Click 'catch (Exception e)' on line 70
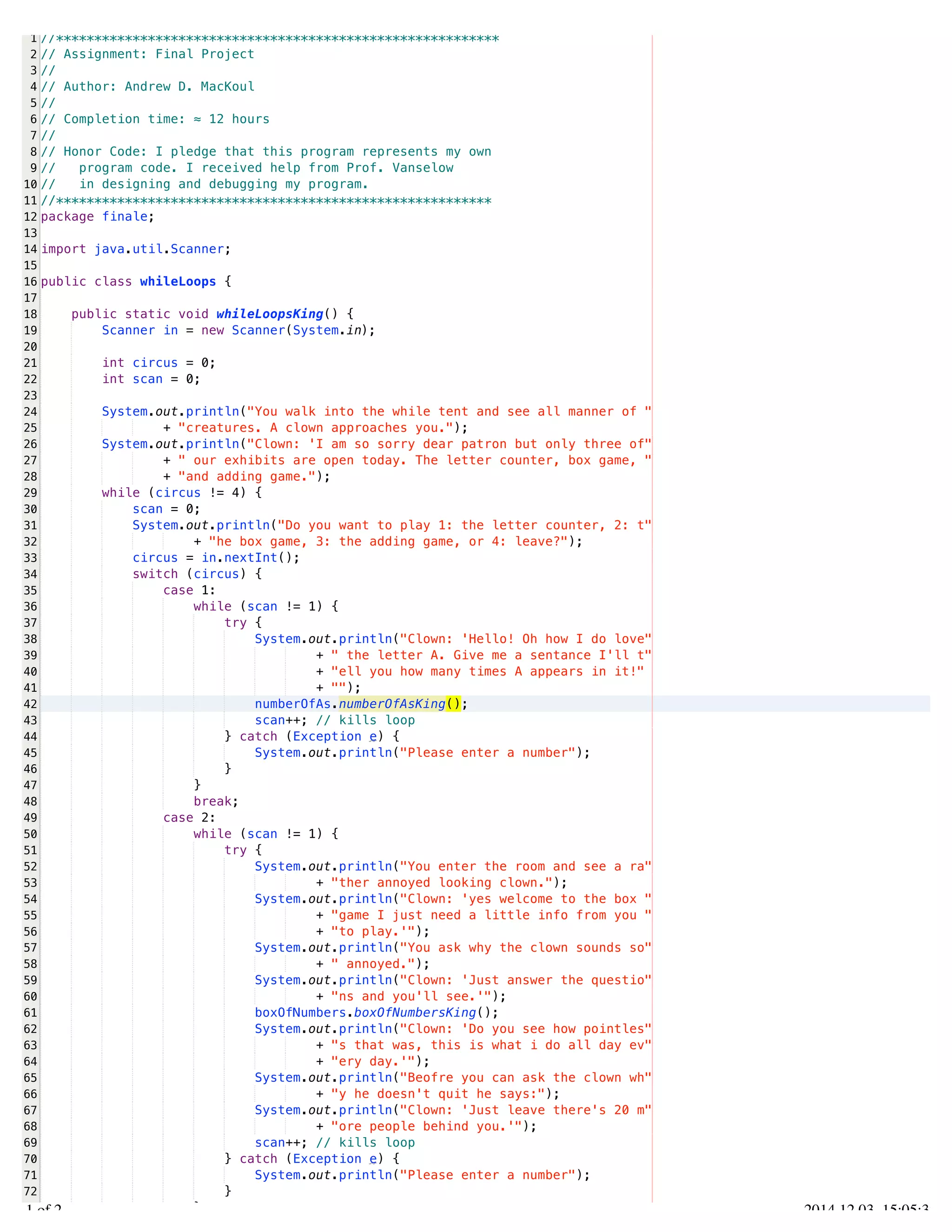Screen dimensions: 952x1232 311,1159
